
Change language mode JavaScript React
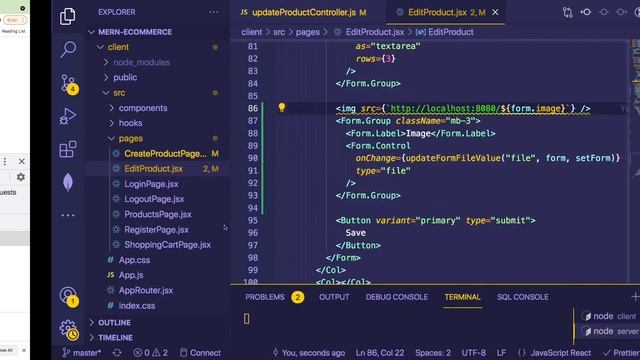tap(560, 353)
